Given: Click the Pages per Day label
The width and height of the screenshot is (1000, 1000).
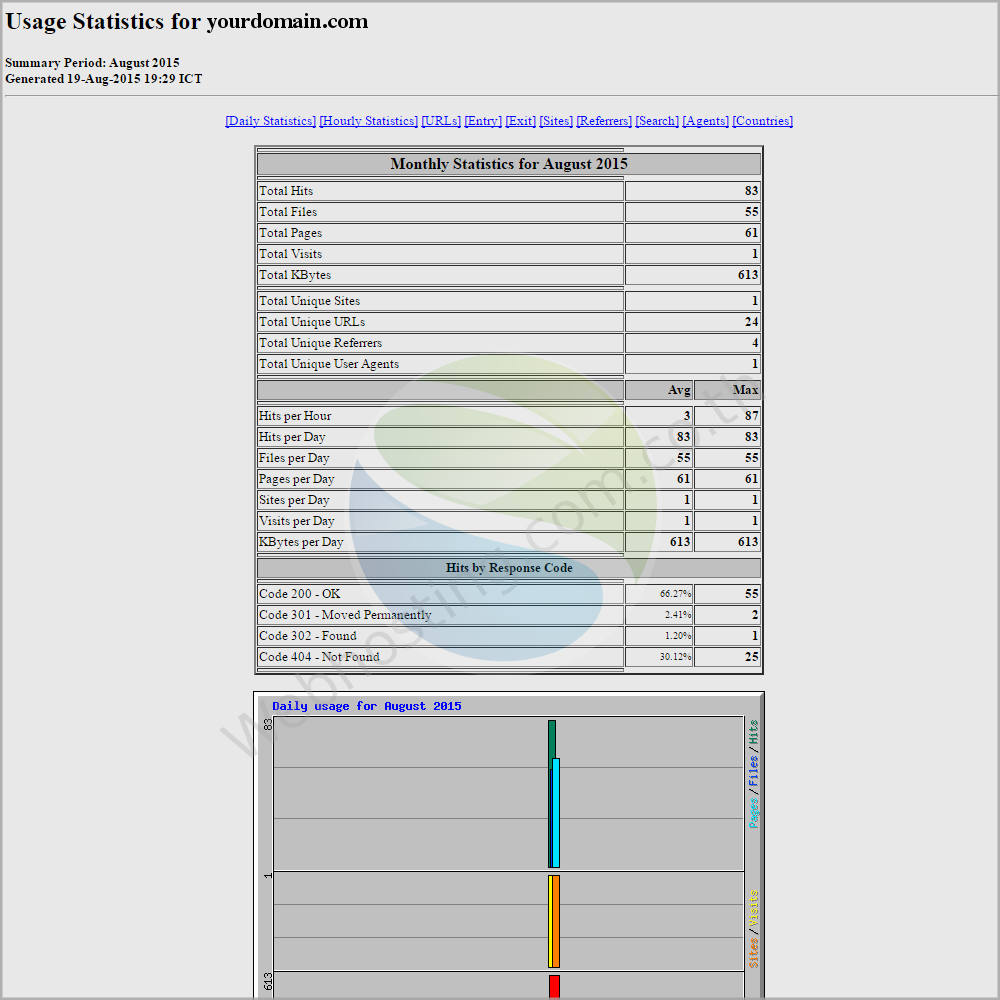Looking at the screenshot, I should coord(297,479).
